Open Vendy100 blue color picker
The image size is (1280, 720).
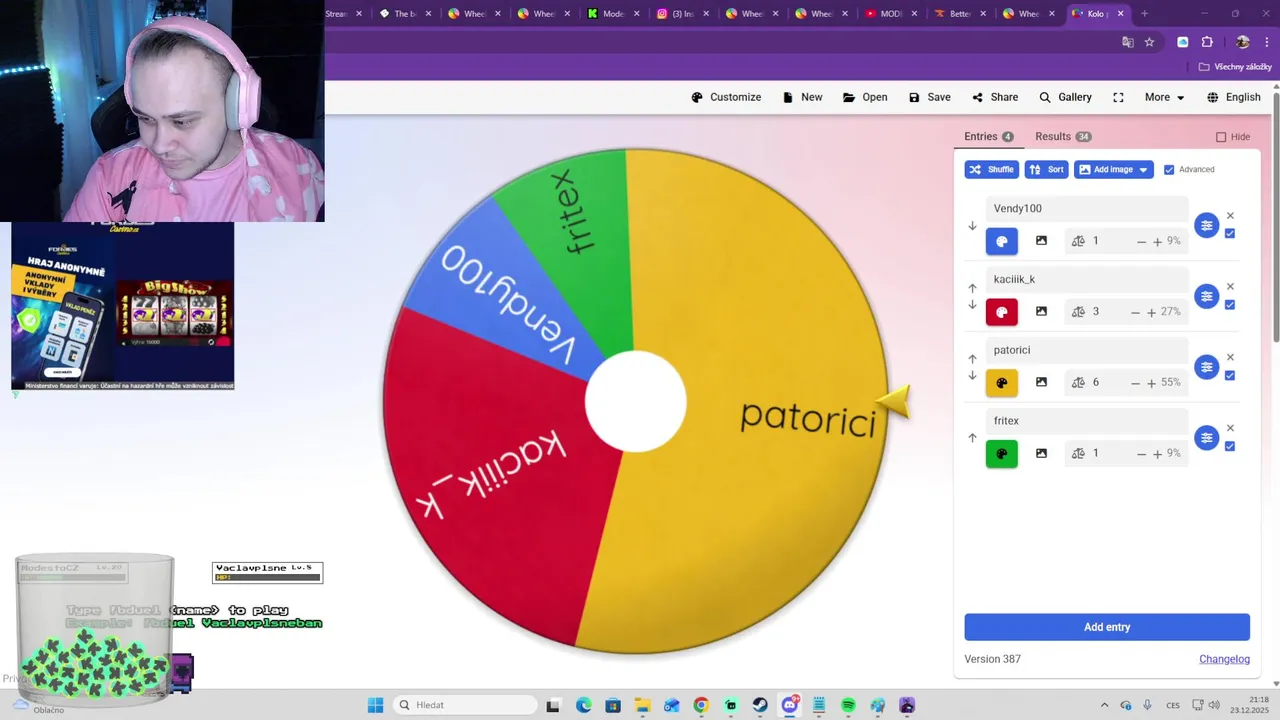1002,241
